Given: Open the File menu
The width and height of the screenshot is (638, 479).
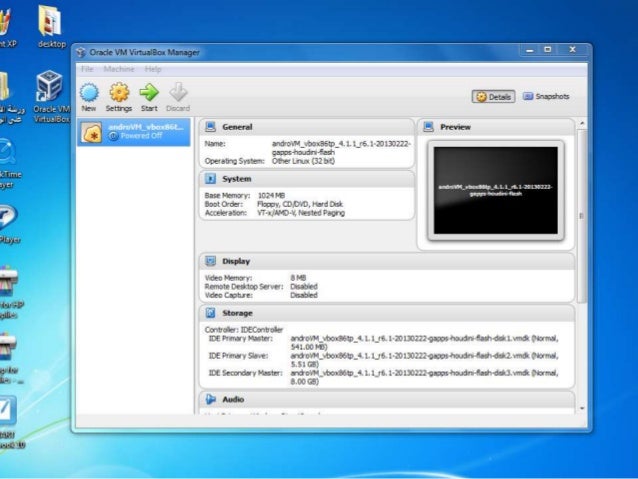Looking at the screenshot, I should point(87,69).
